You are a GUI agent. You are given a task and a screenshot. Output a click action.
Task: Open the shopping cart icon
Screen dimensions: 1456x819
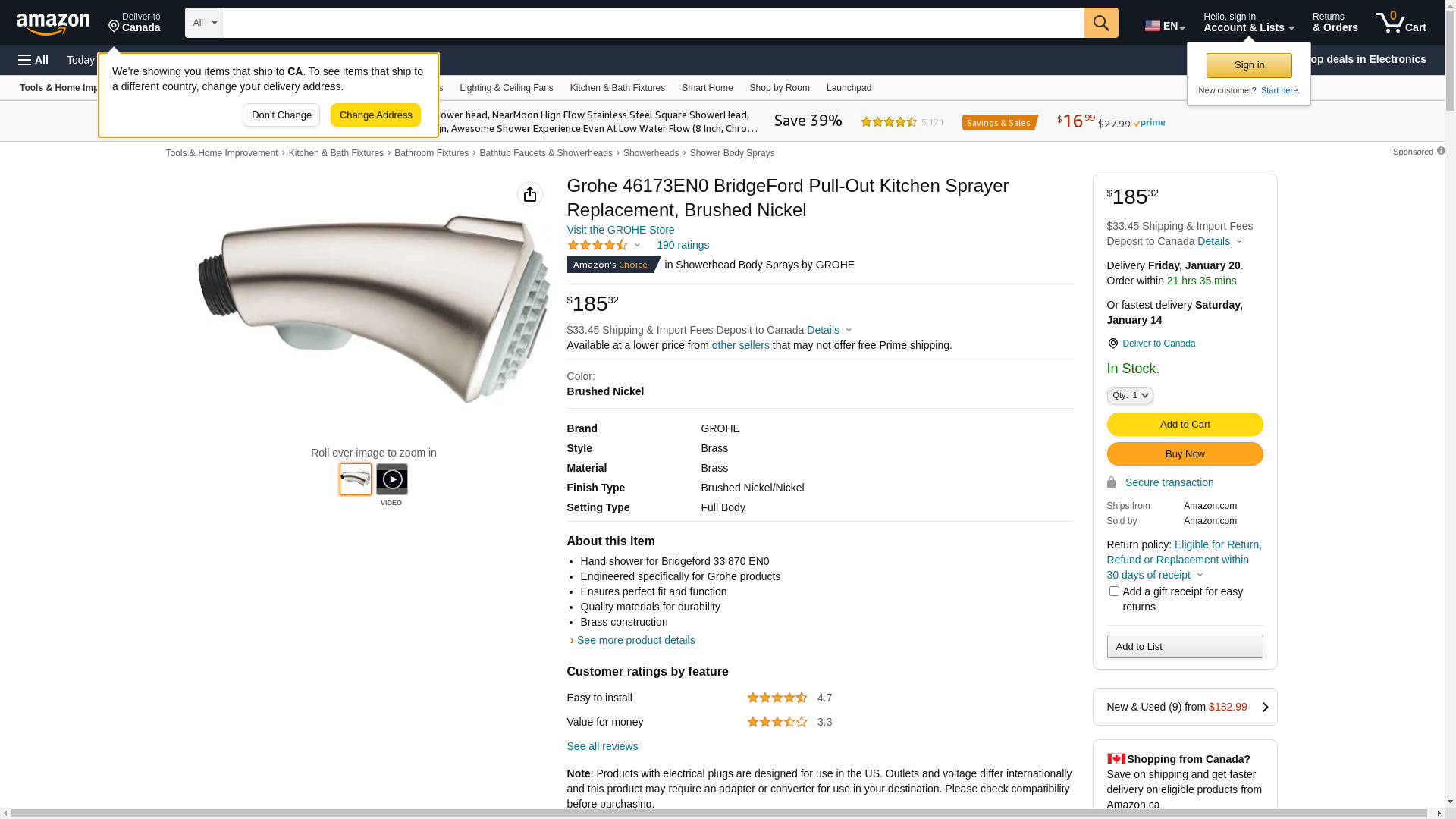click(x=1401, y=23)
